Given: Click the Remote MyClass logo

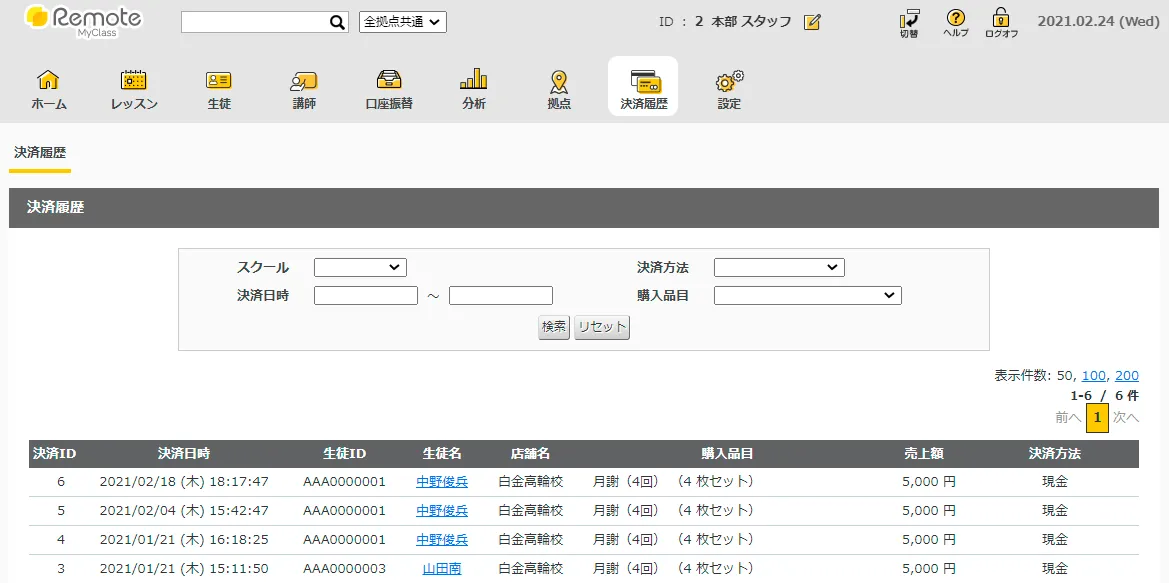Looking at the screenshot, I should click(x=84, y=22).
